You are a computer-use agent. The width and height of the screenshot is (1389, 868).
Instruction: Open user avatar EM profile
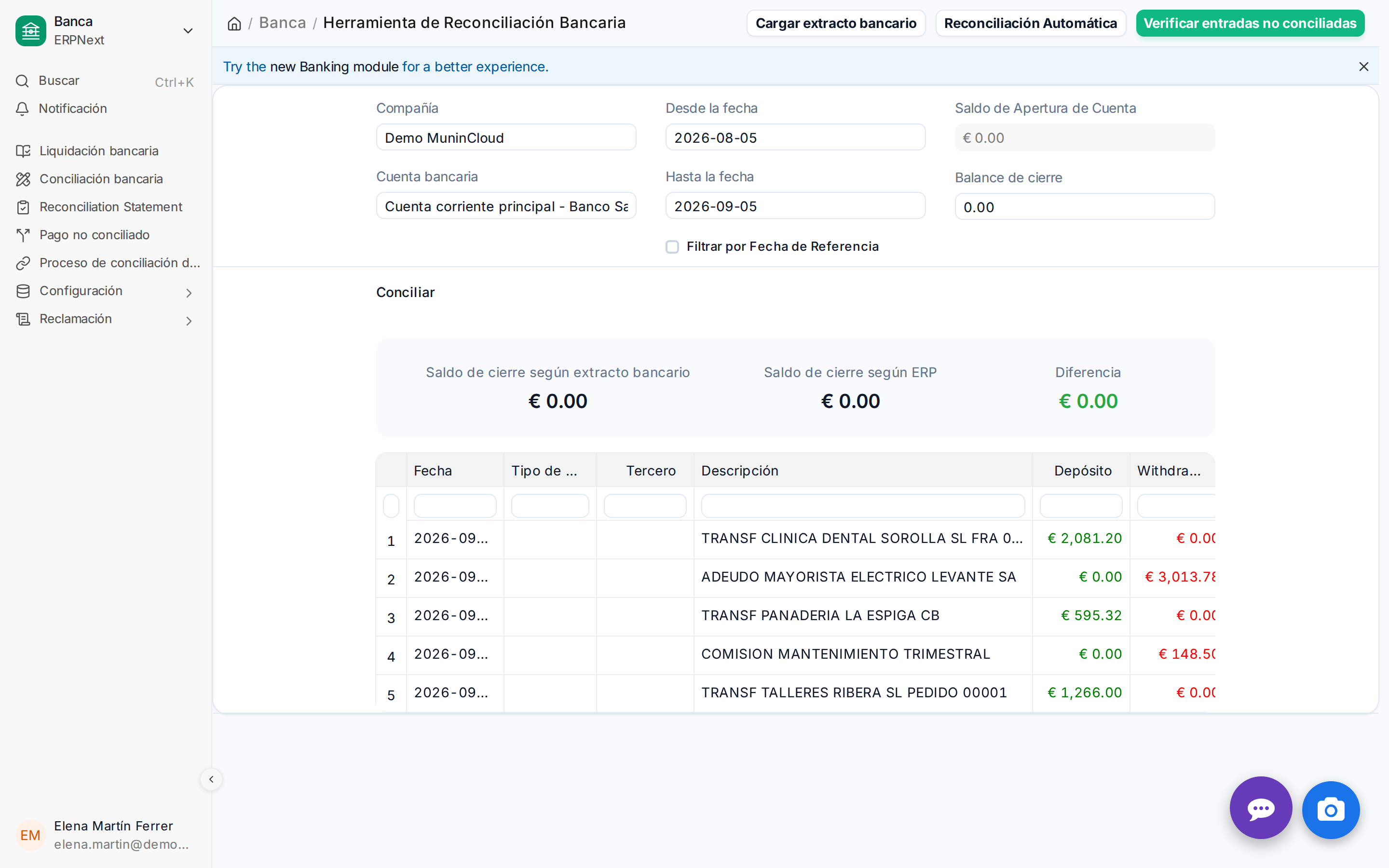point(30,835)
